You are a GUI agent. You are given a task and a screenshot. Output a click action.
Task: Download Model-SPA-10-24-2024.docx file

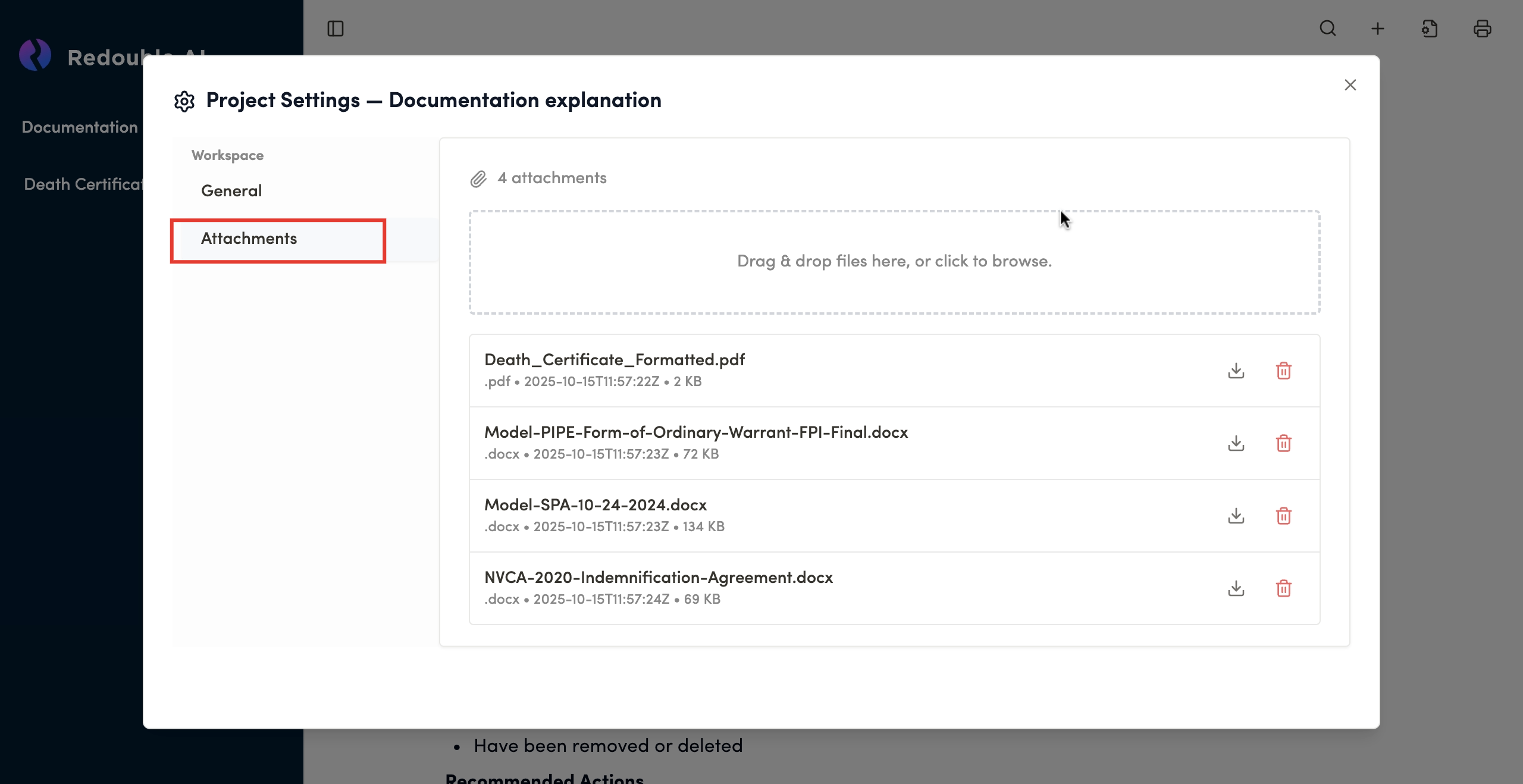(1236, 516)
